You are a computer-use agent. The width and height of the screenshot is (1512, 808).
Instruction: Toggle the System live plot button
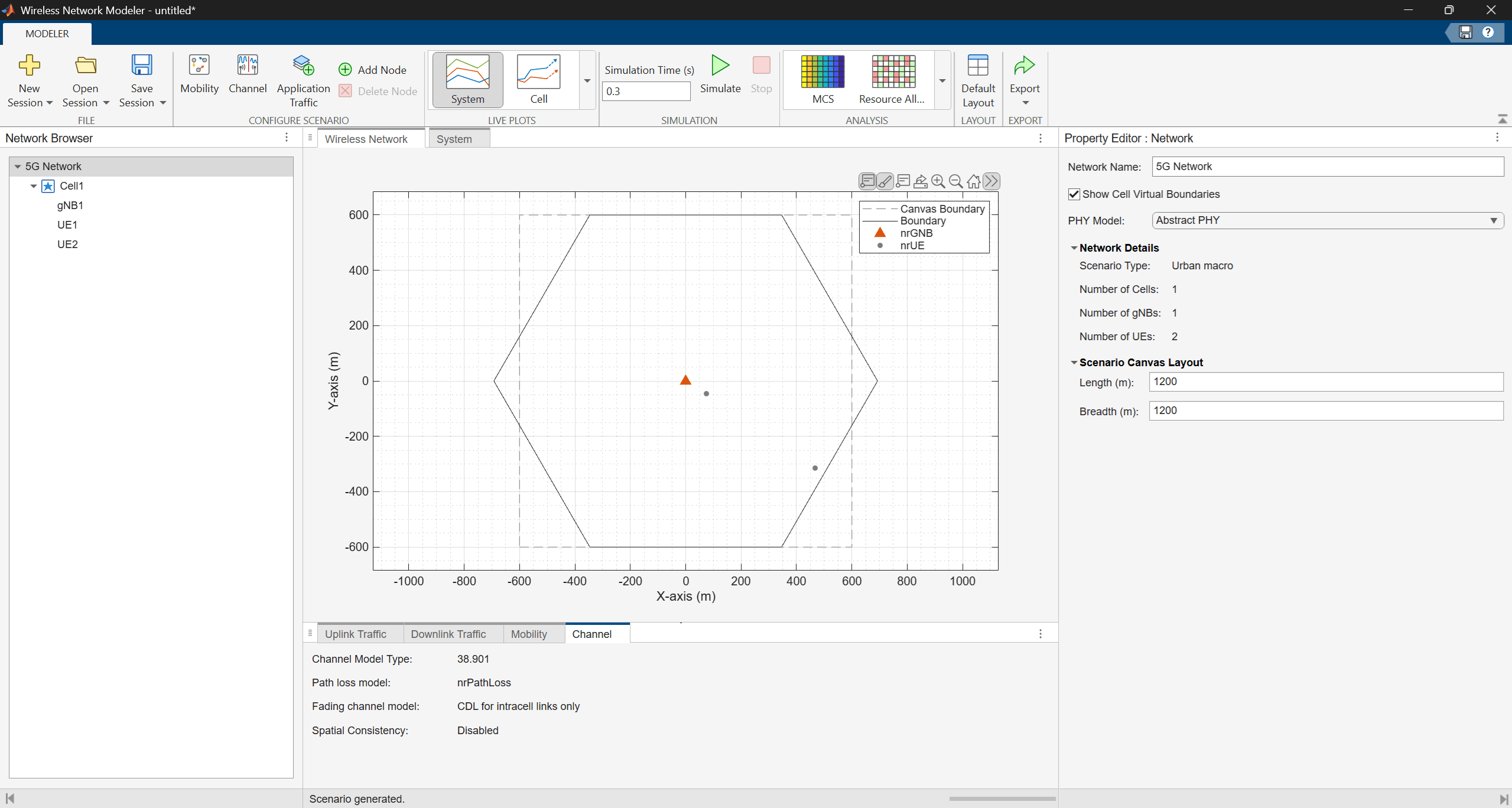tap(467, 80)
